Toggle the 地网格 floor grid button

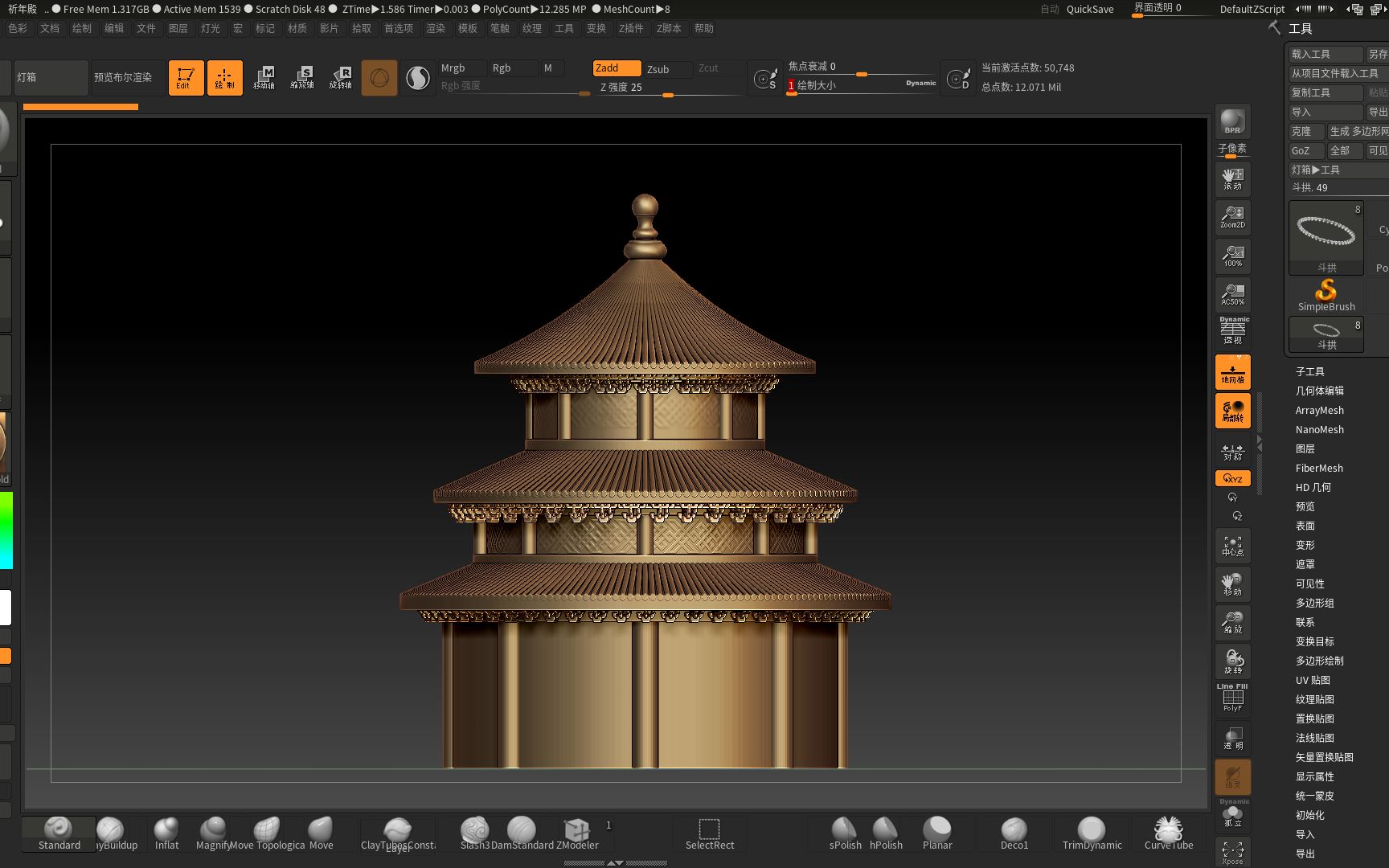tap(1232, 372)
